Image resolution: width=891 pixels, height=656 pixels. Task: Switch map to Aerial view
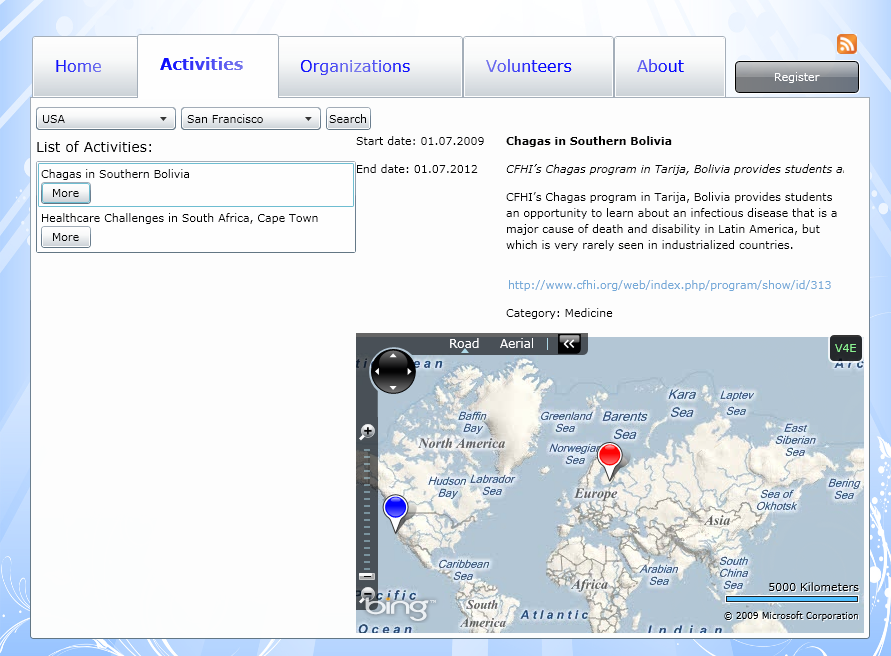[517, 343]
